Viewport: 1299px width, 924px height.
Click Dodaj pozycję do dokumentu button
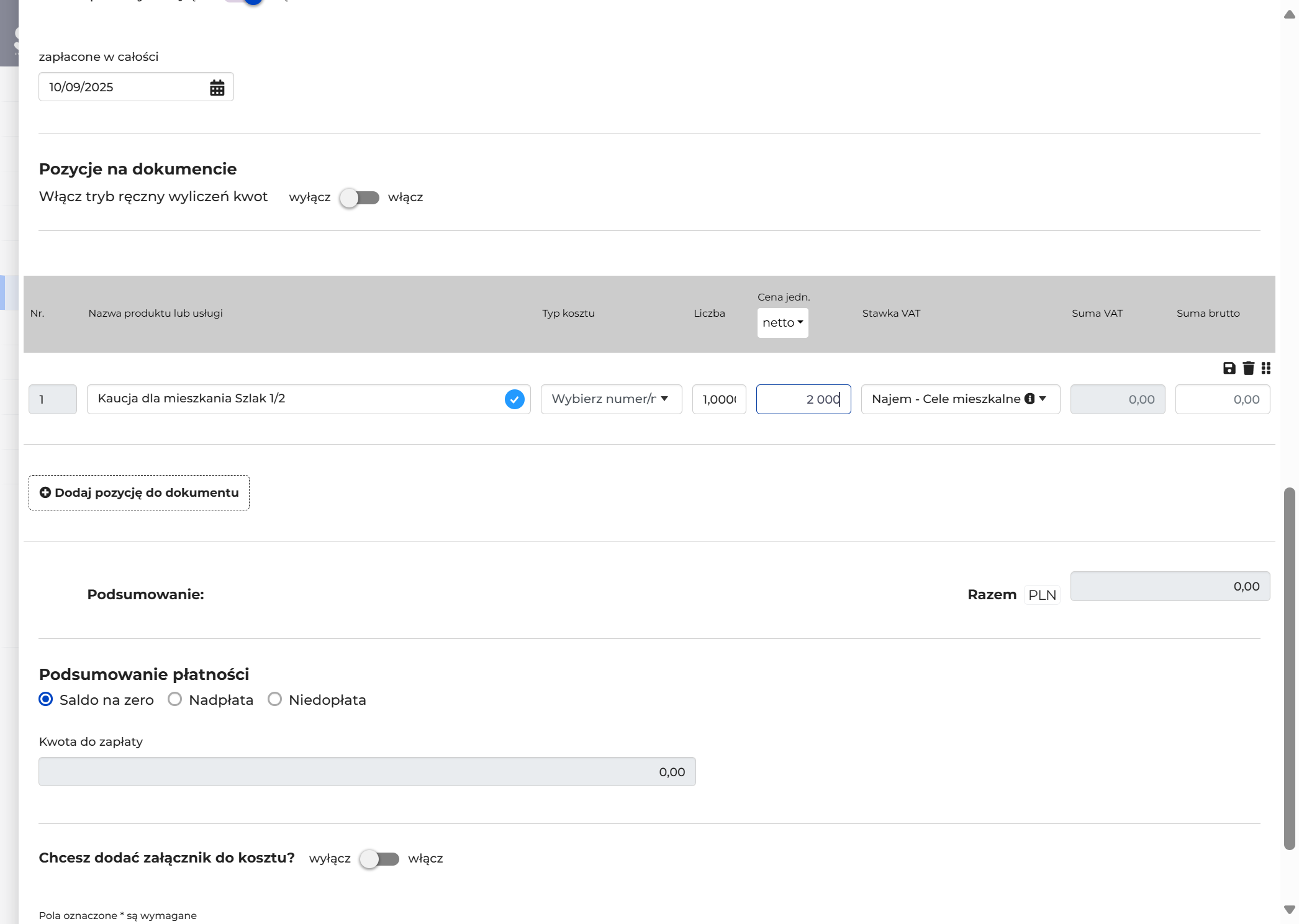click(139, 493)
